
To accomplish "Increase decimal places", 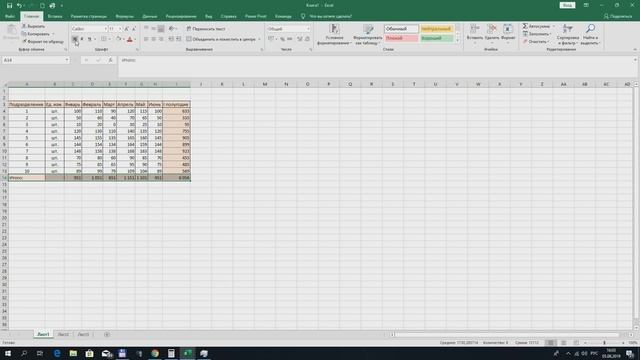I will (300, 39).
